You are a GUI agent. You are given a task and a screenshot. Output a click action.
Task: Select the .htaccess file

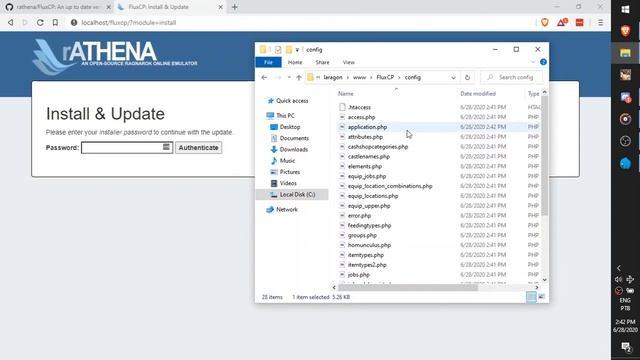[359, 107]
